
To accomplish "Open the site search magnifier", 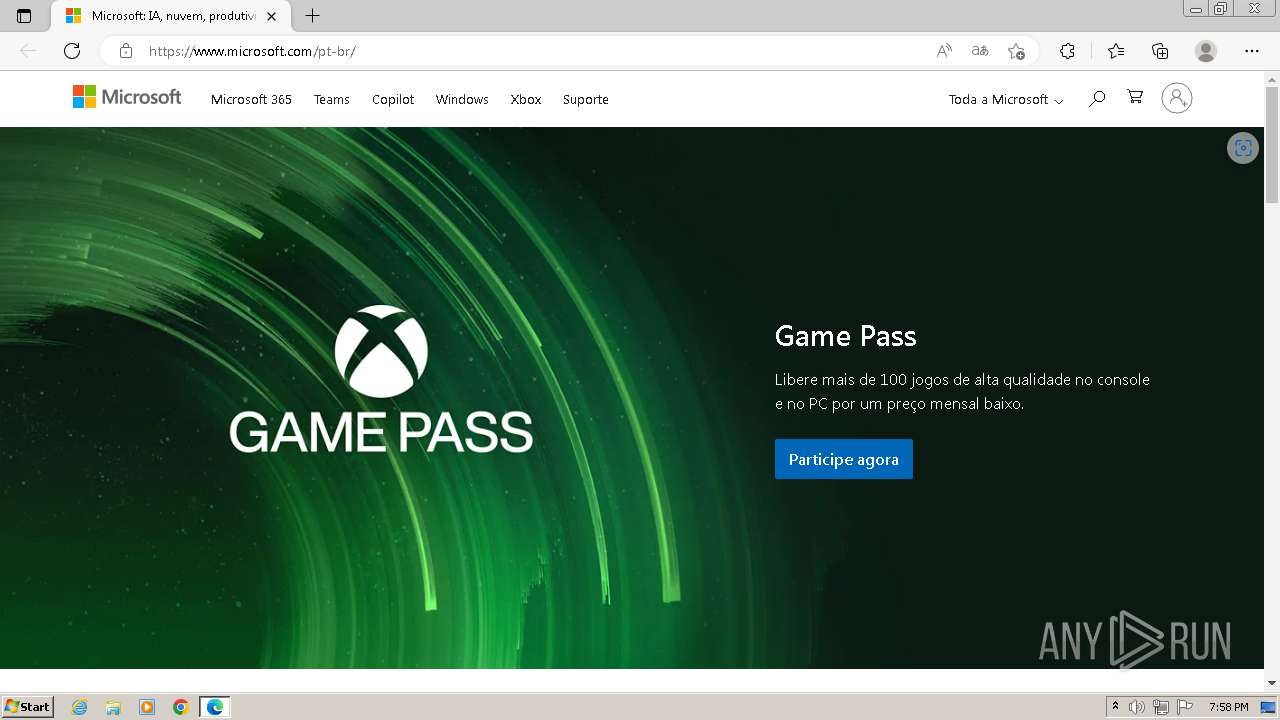I will point(1097,98).
